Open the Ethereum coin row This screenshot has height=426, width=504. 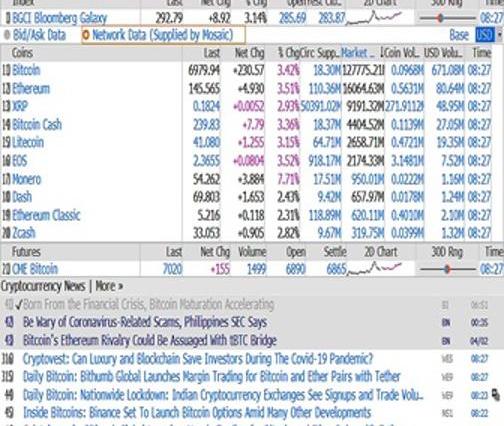point(31,88)
